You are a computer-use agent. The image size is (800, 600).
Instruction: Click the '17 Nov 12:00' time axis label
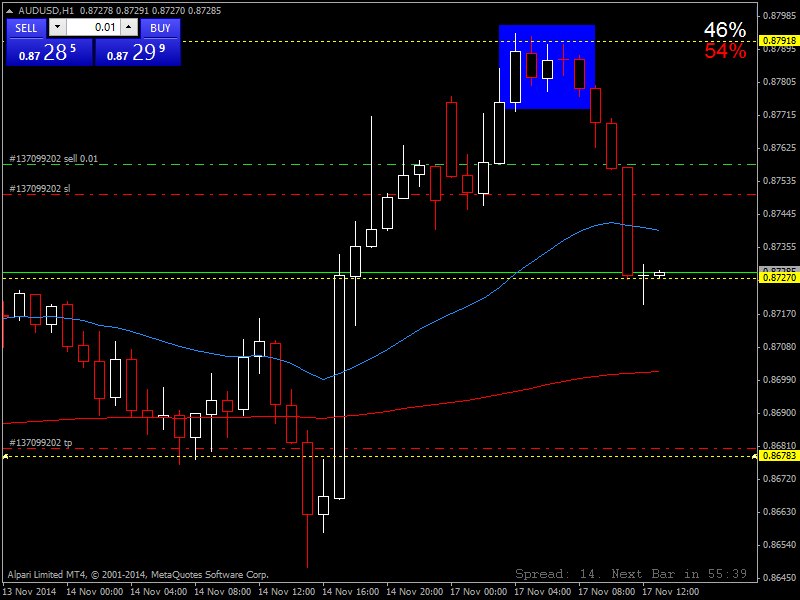(x=670, y=592)
